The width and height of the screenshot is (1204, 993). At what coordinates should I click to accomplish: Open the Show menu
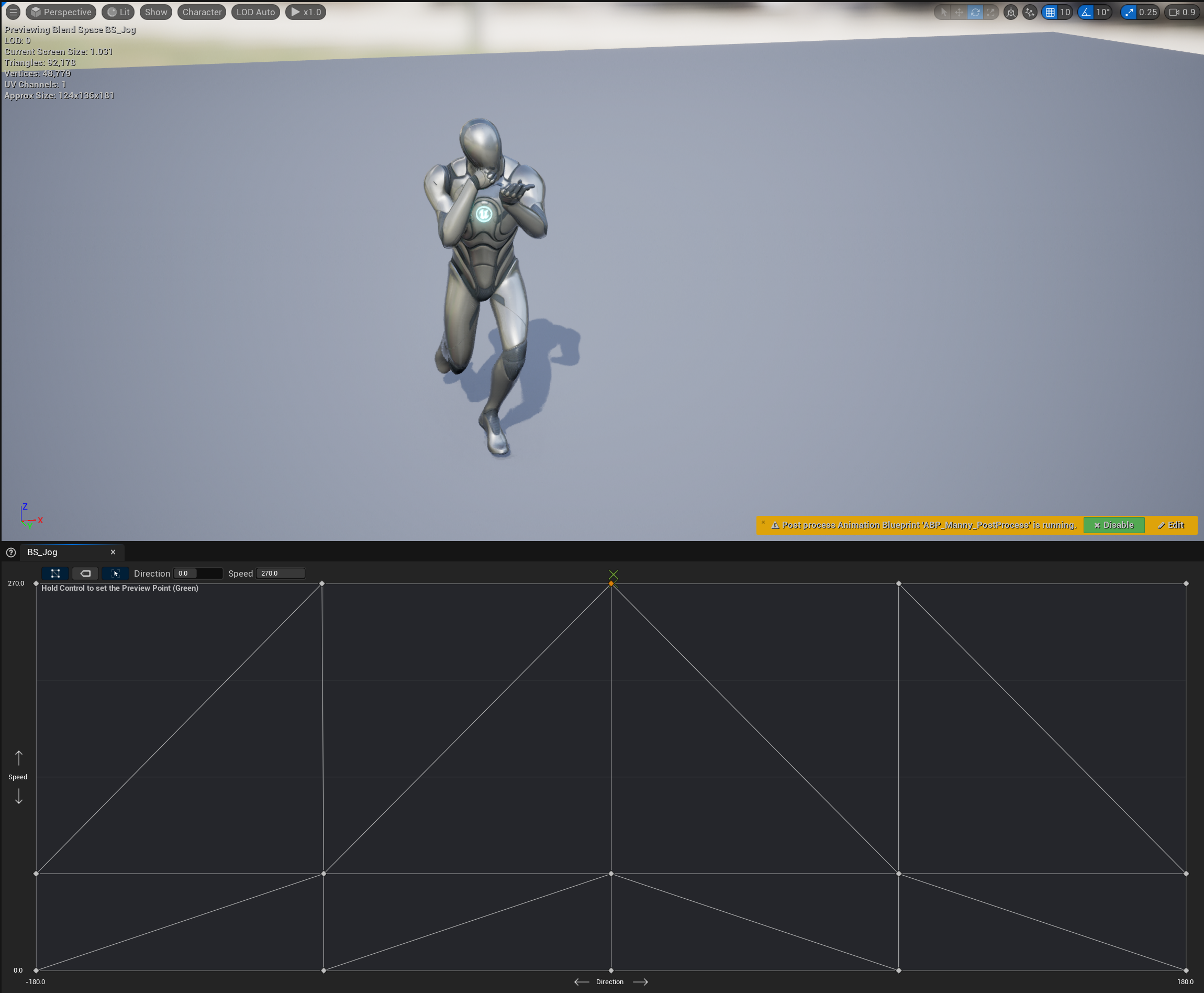pos(155,12)
